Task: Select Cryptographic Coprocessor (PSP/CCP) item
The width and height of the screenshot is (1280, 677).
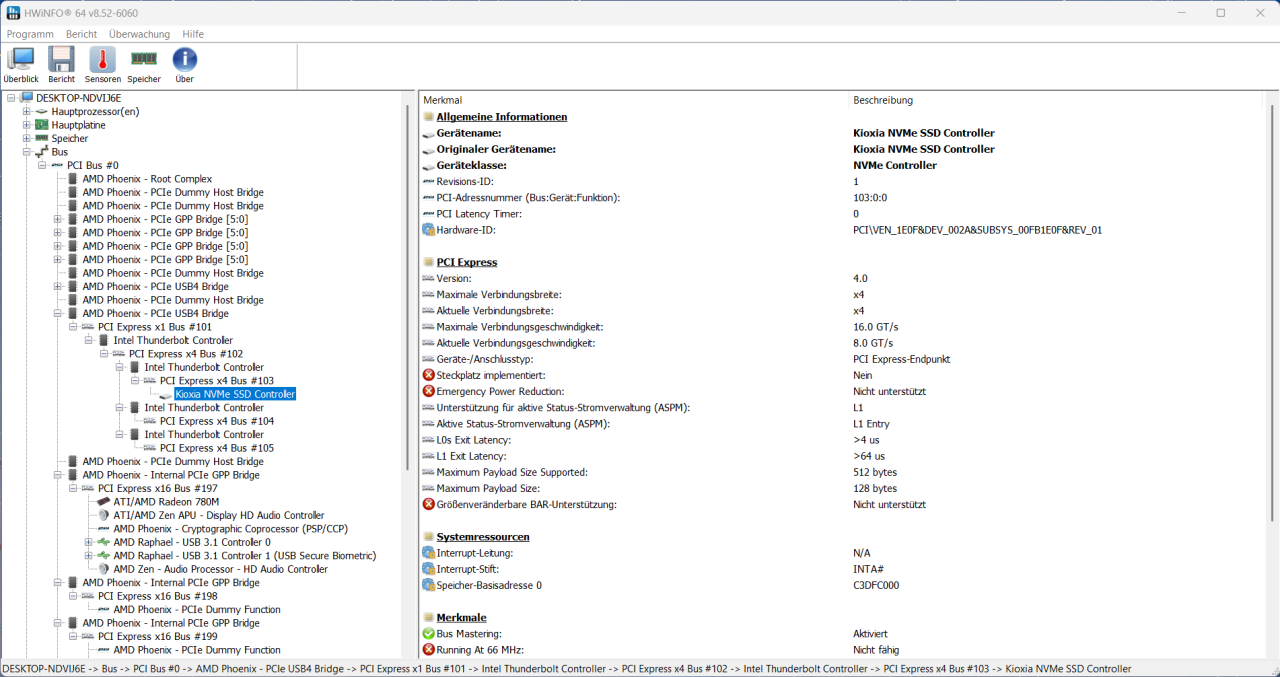Action: tap(230, 529)
